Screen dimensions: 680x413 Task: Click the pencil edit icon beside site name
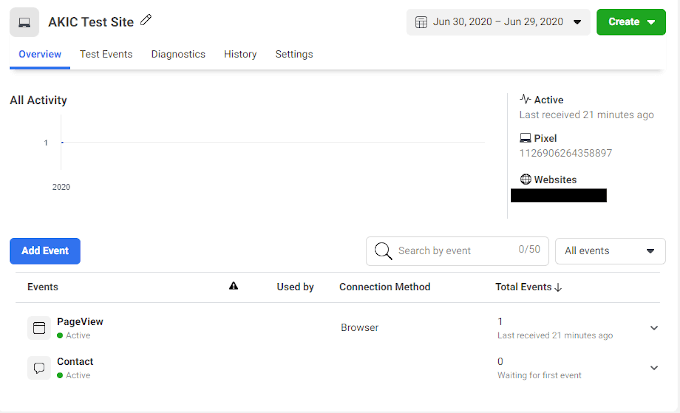point(147,20)
